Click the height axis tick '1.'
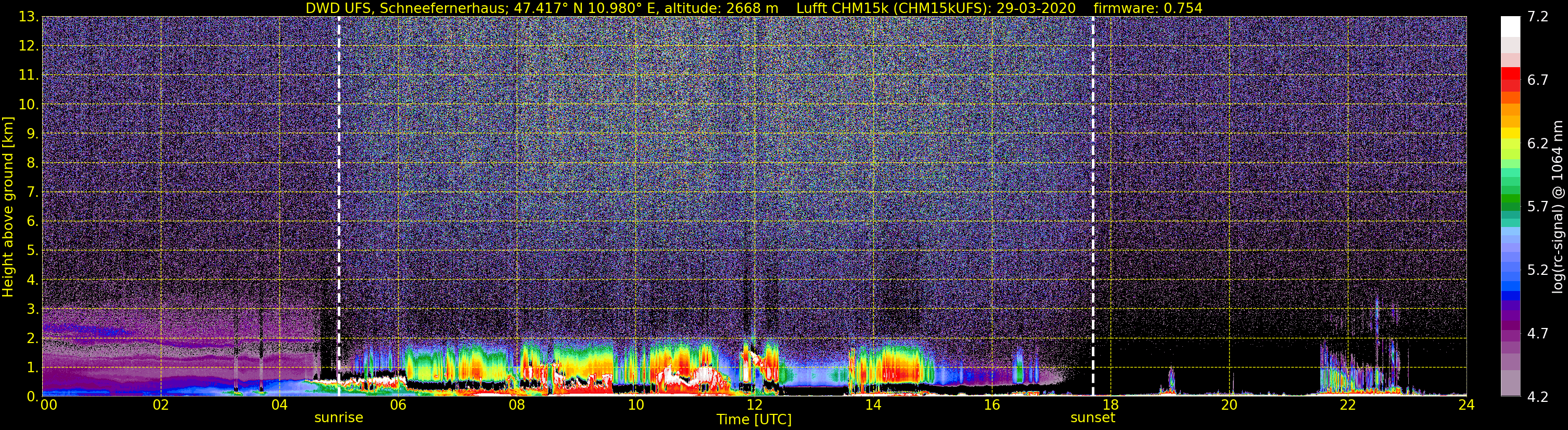The image size is (1568, 430). (x=32, y=367)
